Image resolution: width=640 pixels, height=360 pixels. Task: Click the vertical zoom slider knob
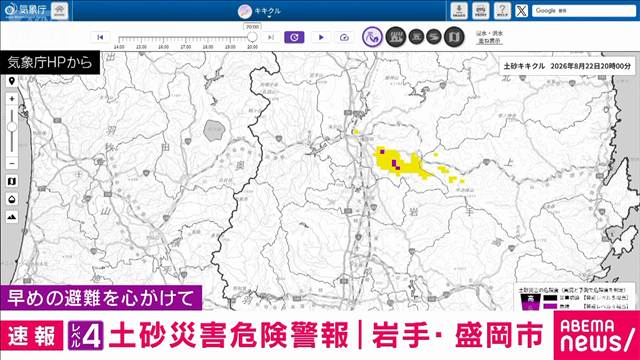point(12,127)
